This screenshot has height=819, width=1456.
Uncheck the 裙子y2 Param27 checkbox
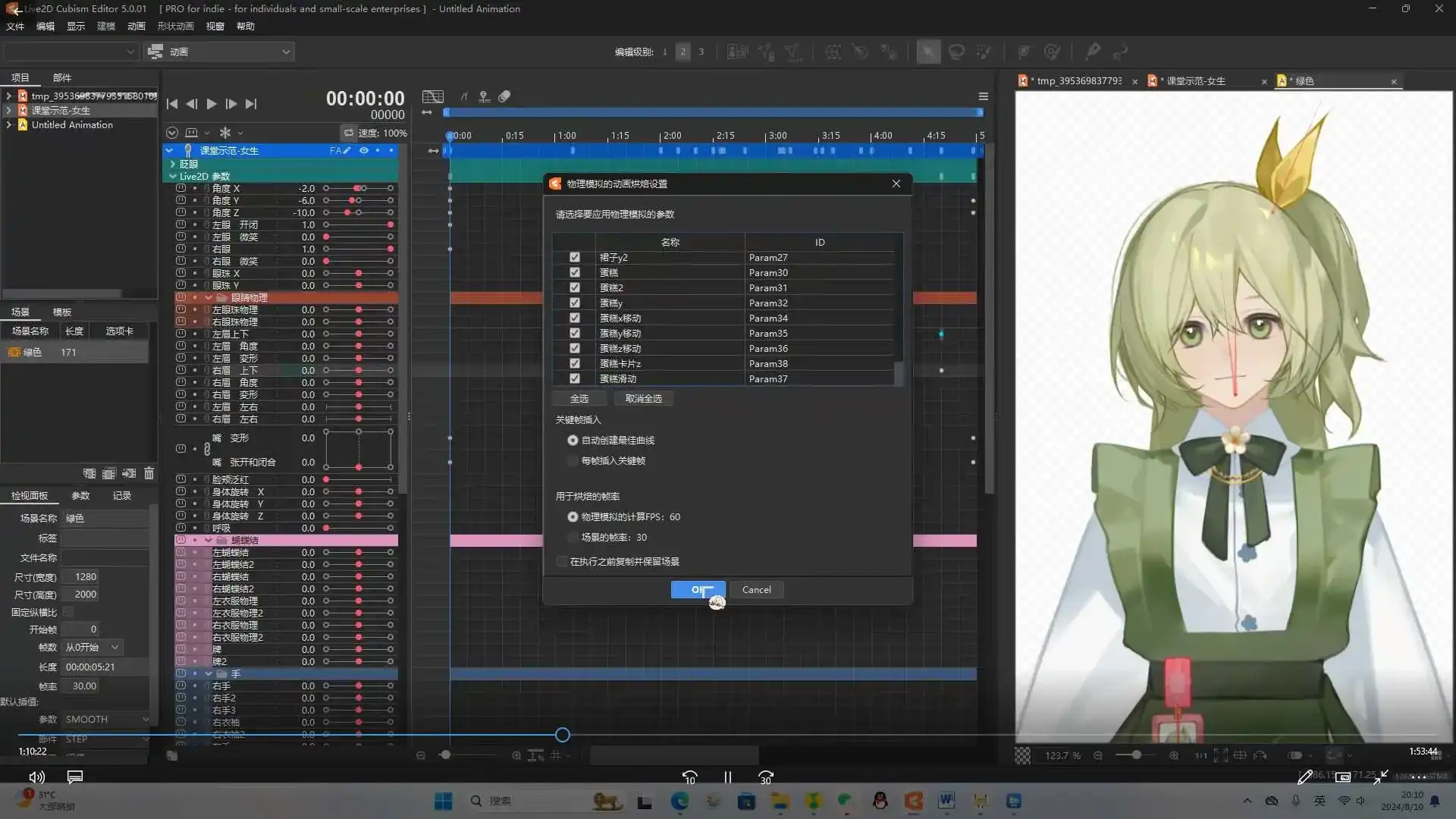click(x=574, y=257)
